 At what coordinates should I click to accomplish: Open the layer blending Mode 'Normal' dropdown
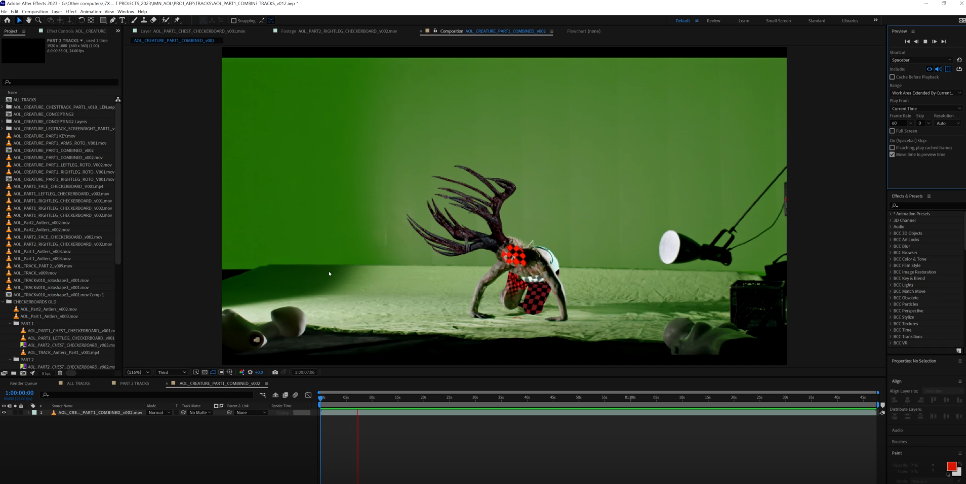[x=160, y=413]
